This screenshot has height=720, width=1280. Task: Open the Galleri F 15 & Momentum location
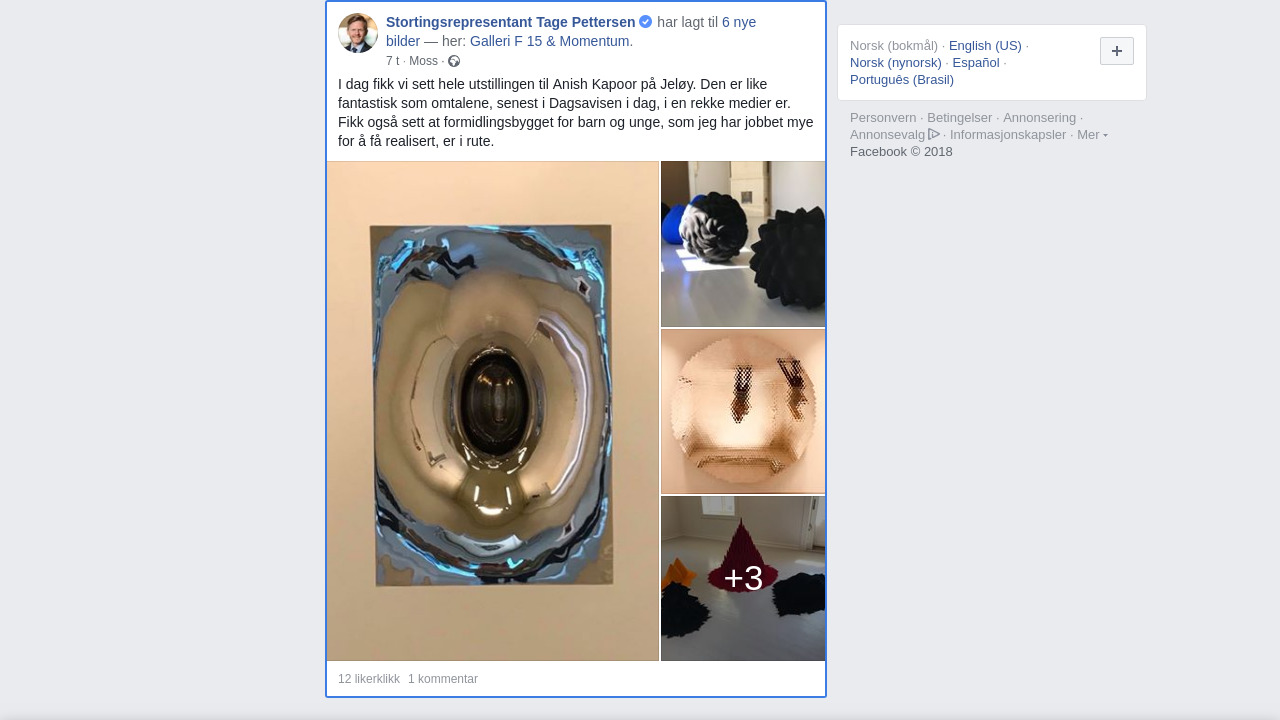[551, 41]
